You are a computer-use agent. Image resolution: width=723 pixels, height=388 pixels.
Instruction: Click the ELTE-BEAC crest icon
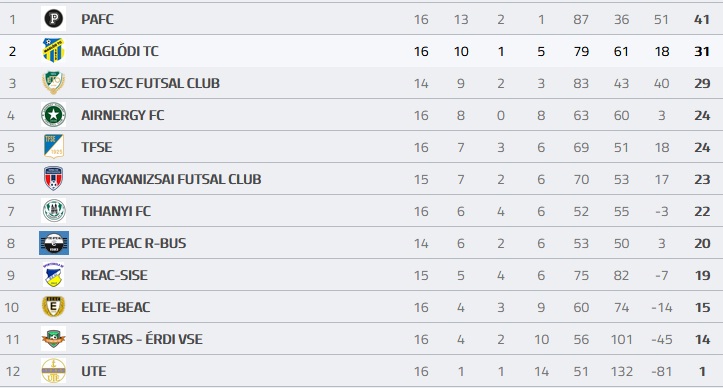53,307
